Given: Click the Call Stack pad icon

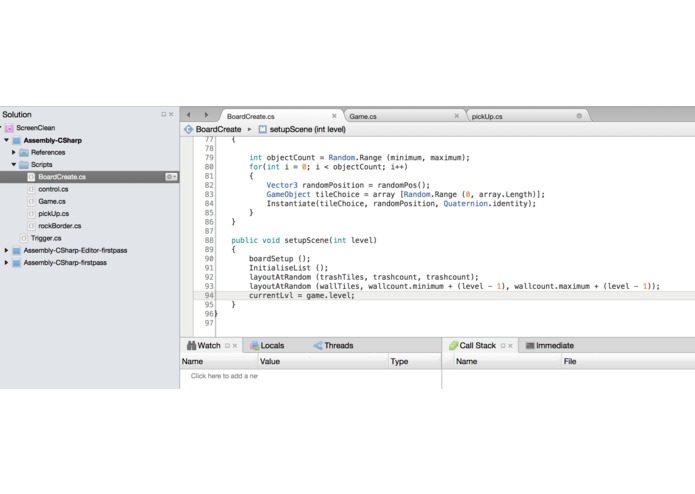Looking at the screenshot, I should click(x=453, y=346).
